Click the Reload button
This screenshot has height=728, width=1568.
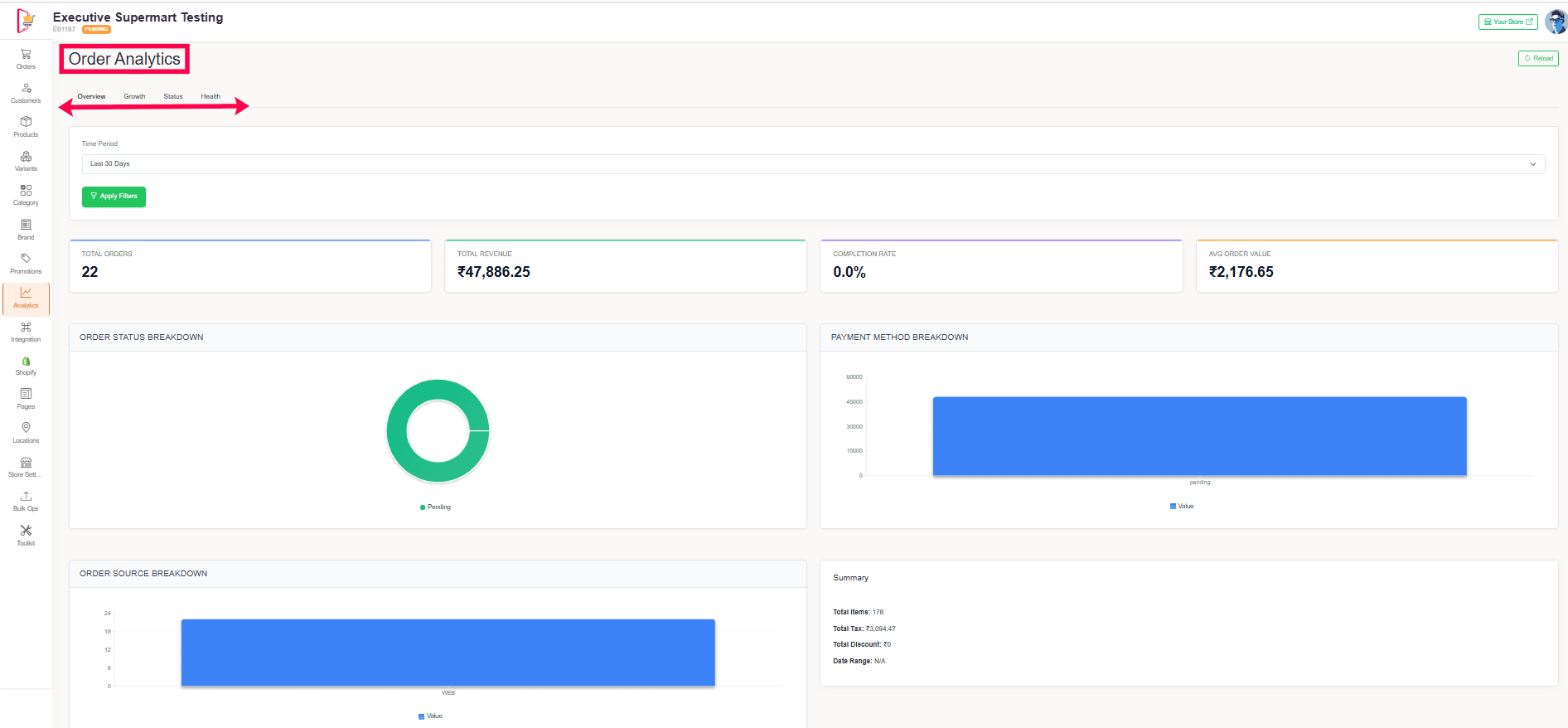coord(1538,58)
